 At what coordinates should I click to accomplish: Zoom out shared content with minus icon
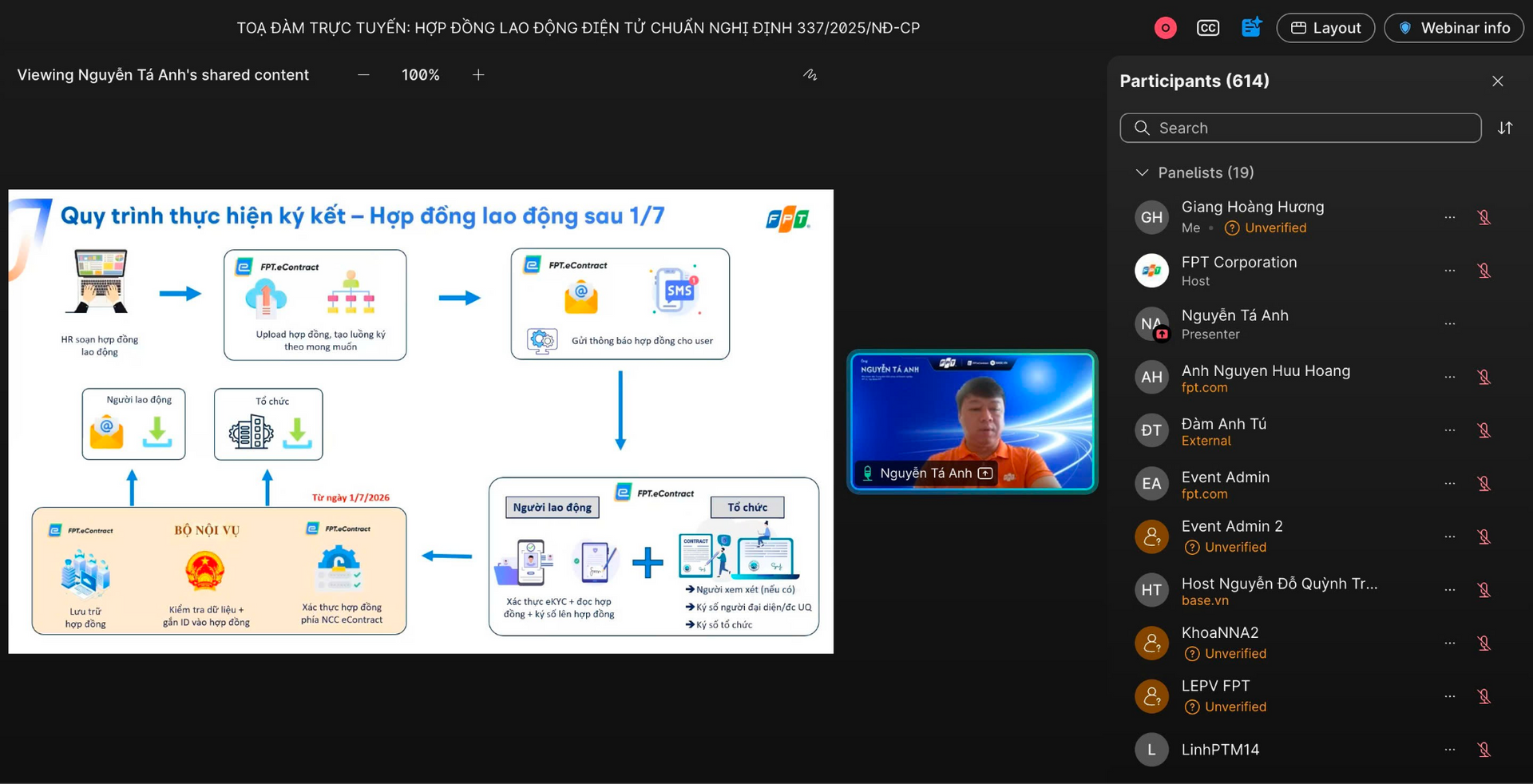click(363, 75)
